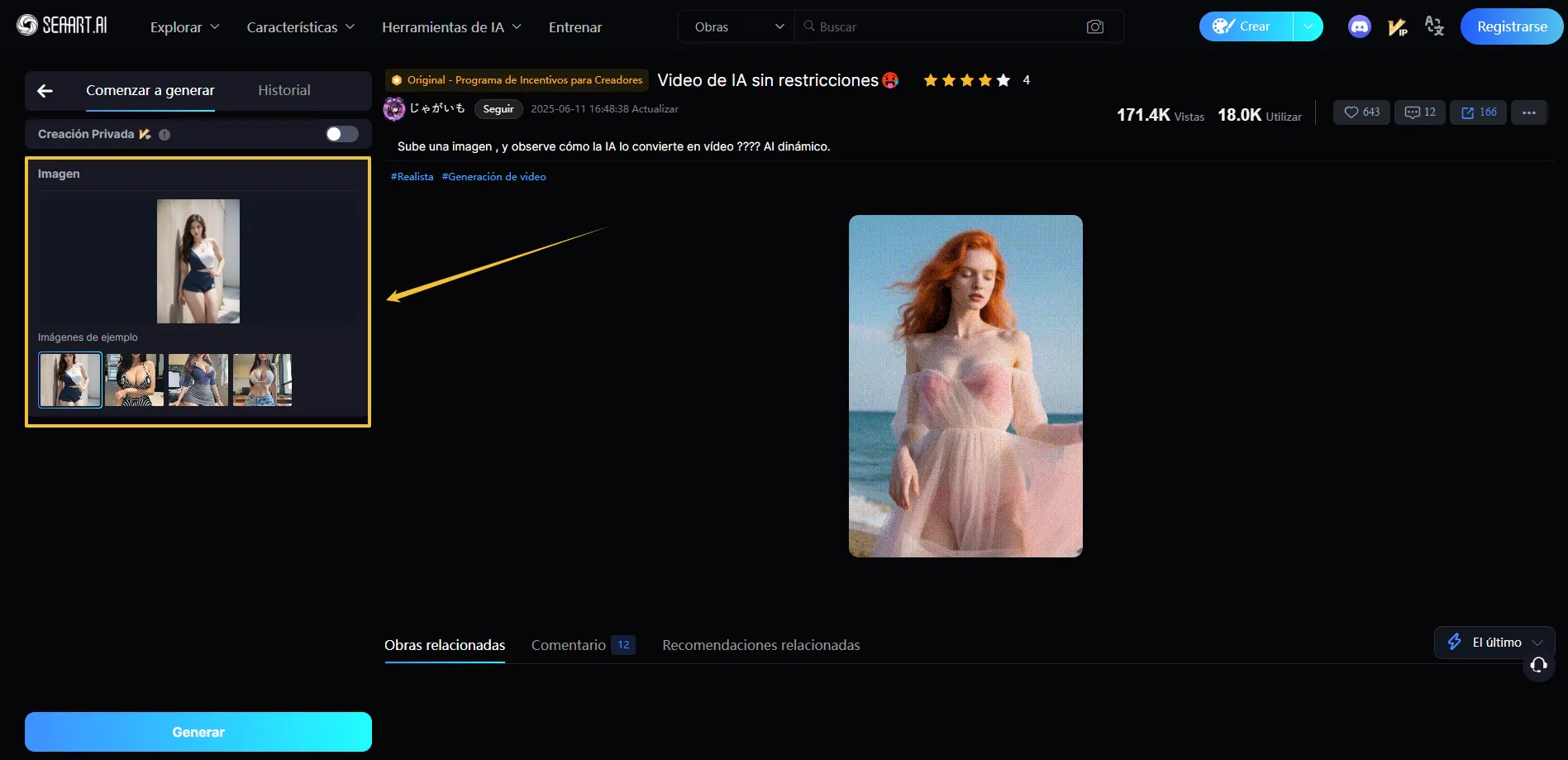
Task: Switch to the Historial tab
Action: pyautogui.click(x=284, y=90)
